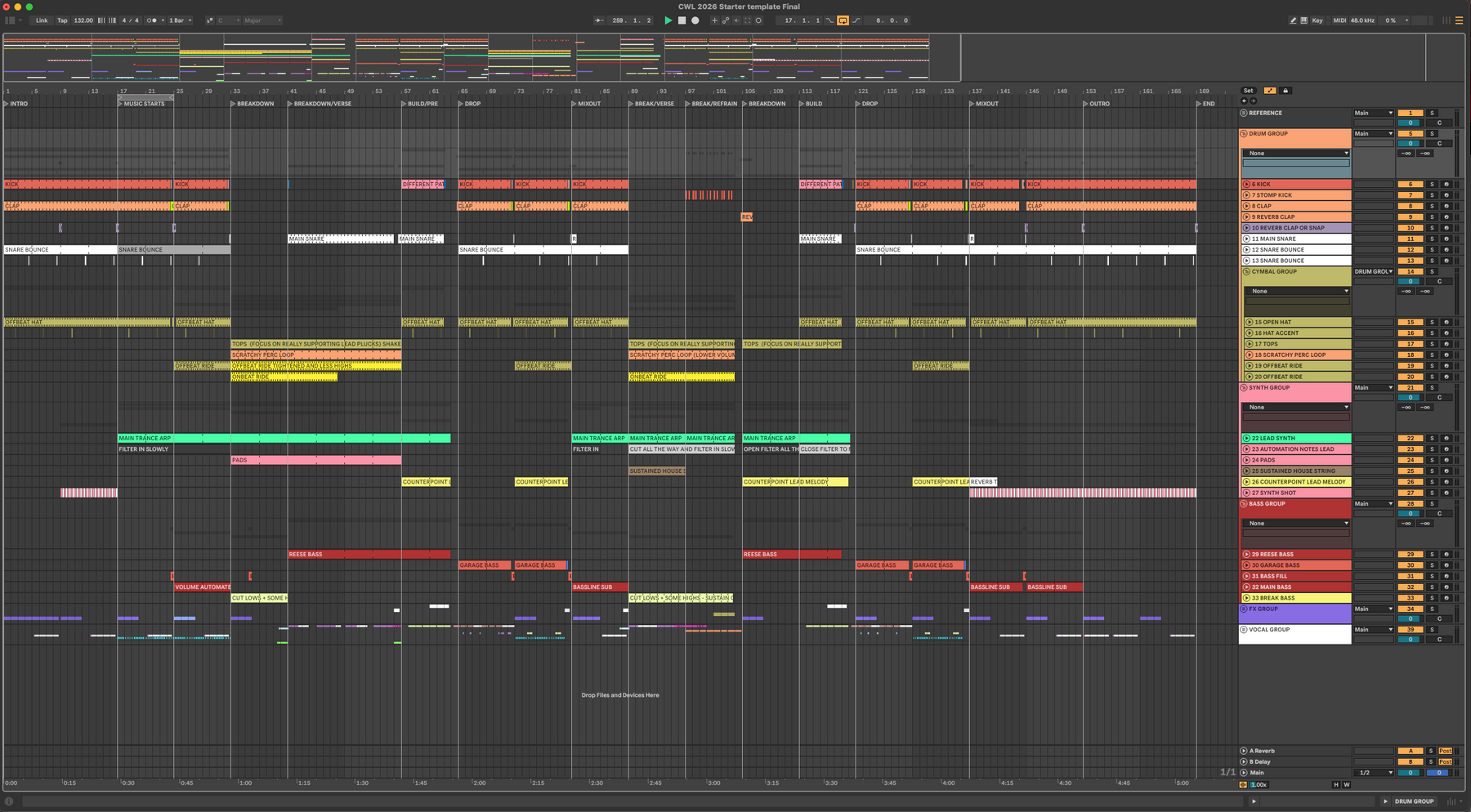Click the tempo field 132.00
The width and height of the screenshot is (1471, 812).
[83, 20]
